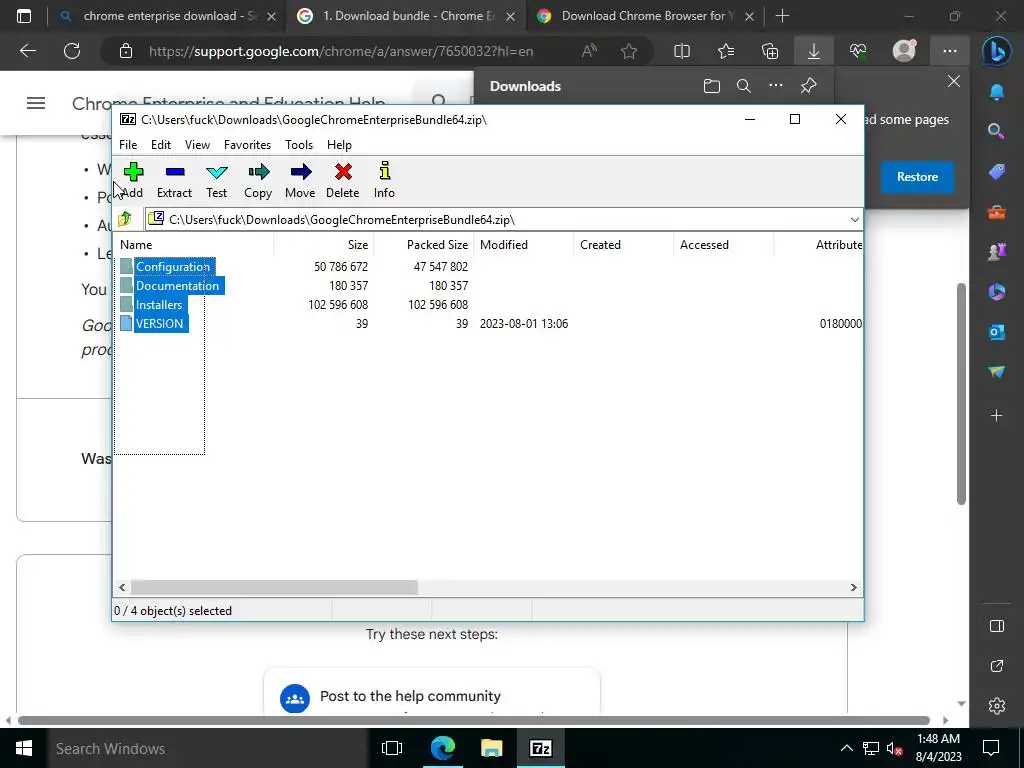The image size is (1024, 768).
Task: Click the red Delete icon
Action: (x=343, y=180)
